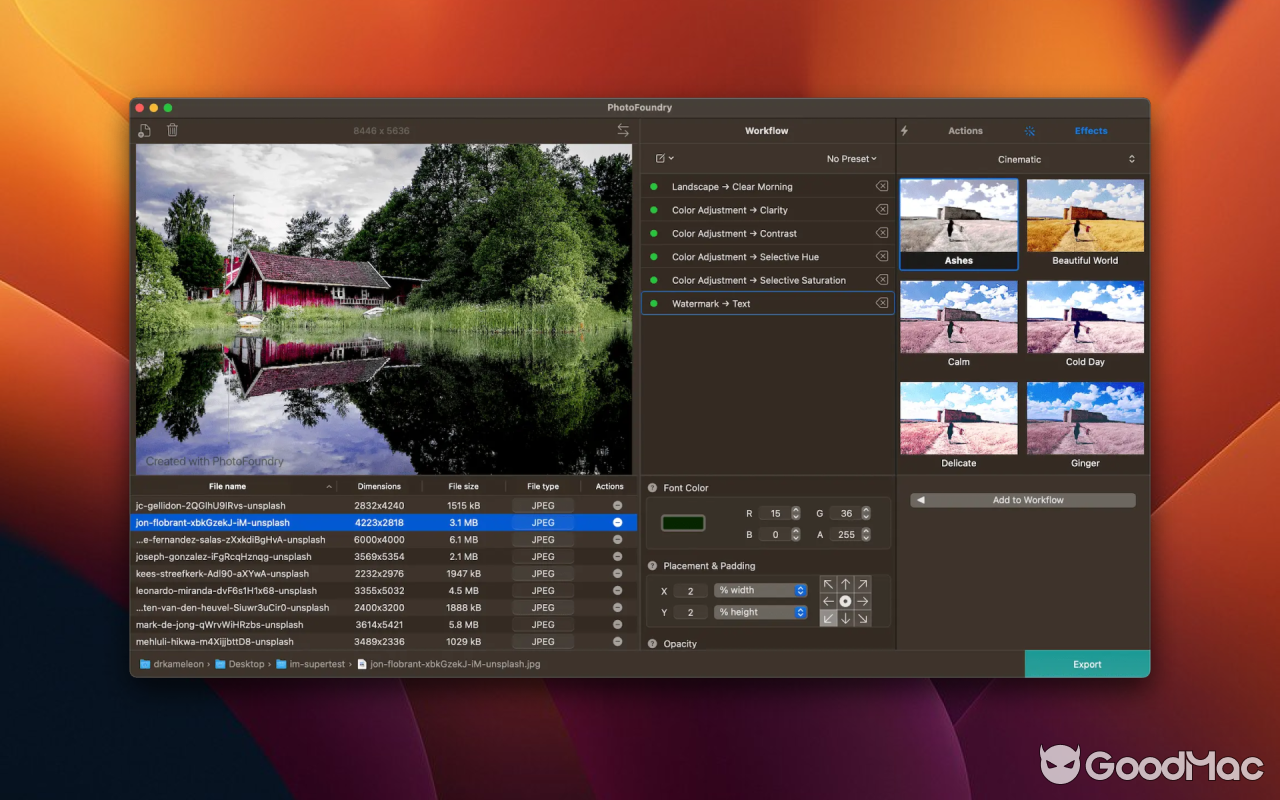Remove the Watermark → Text workflow step
The width and height of the screenshot is (1280, 800).
click(x=881, y=303)
